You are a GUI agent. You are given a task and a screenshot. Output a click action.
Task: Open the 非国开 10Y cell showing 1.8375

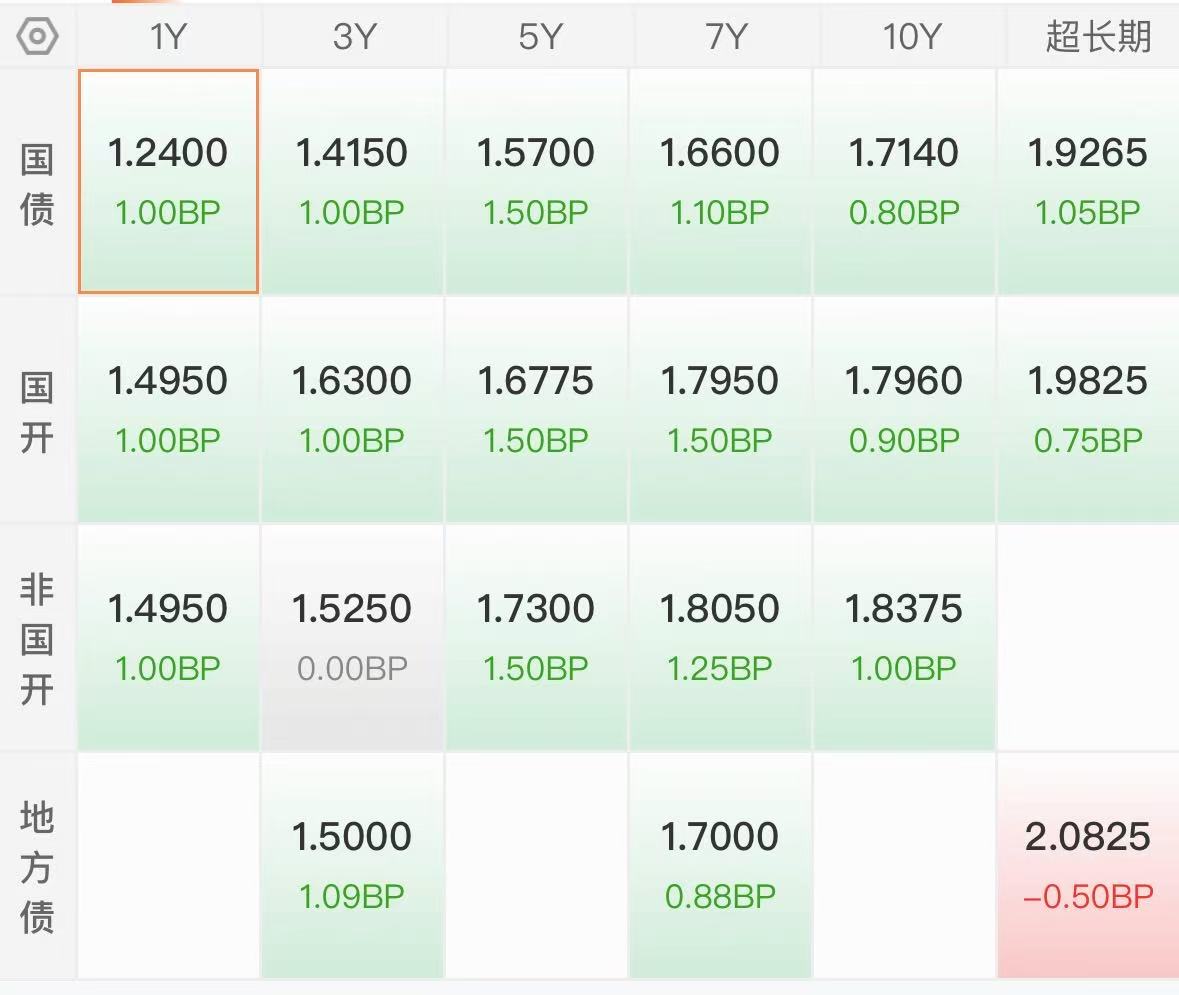coord(904,638)
